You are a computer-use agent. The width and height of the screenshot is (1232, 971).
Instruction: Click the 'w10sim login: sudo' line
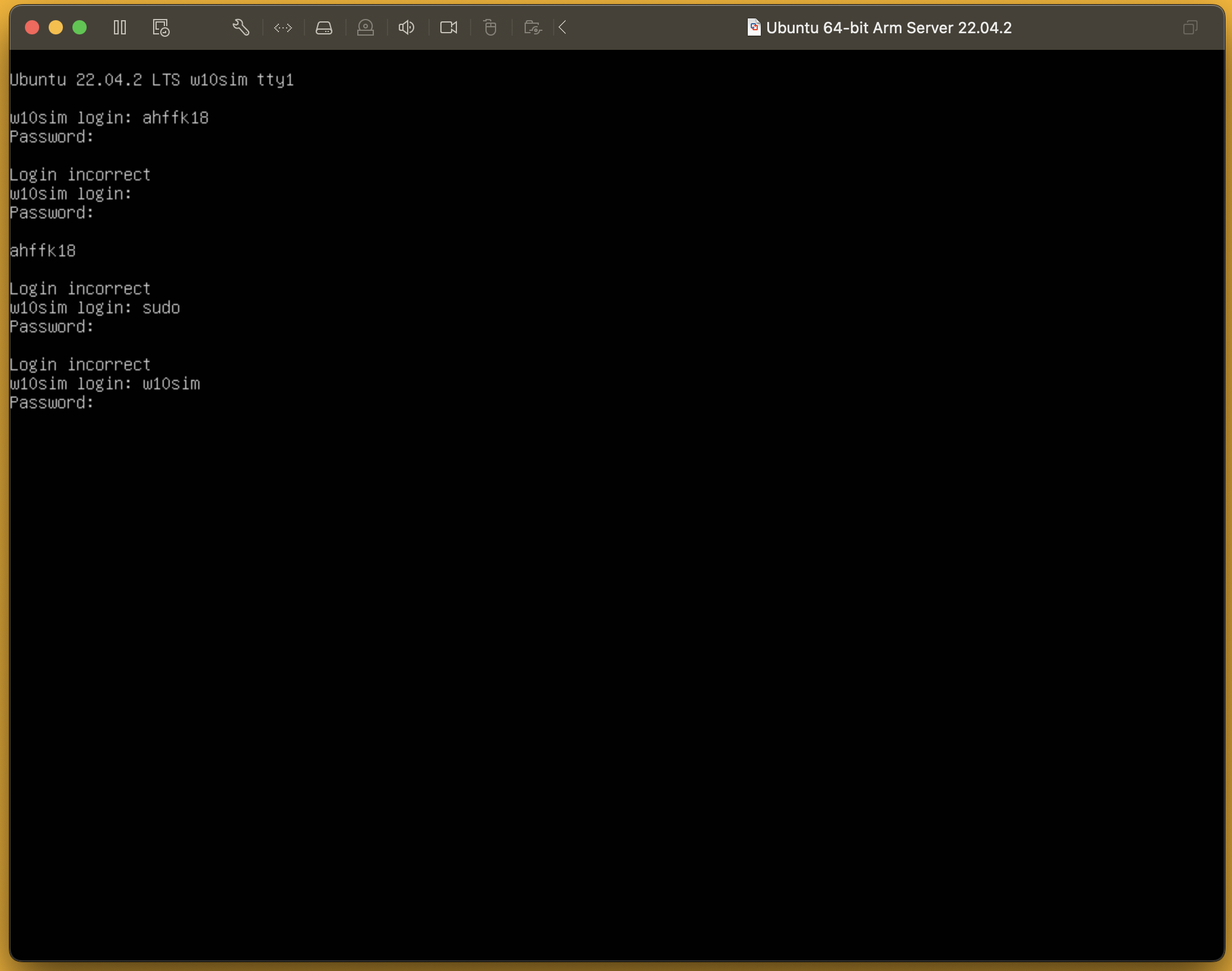coord(95,307)
